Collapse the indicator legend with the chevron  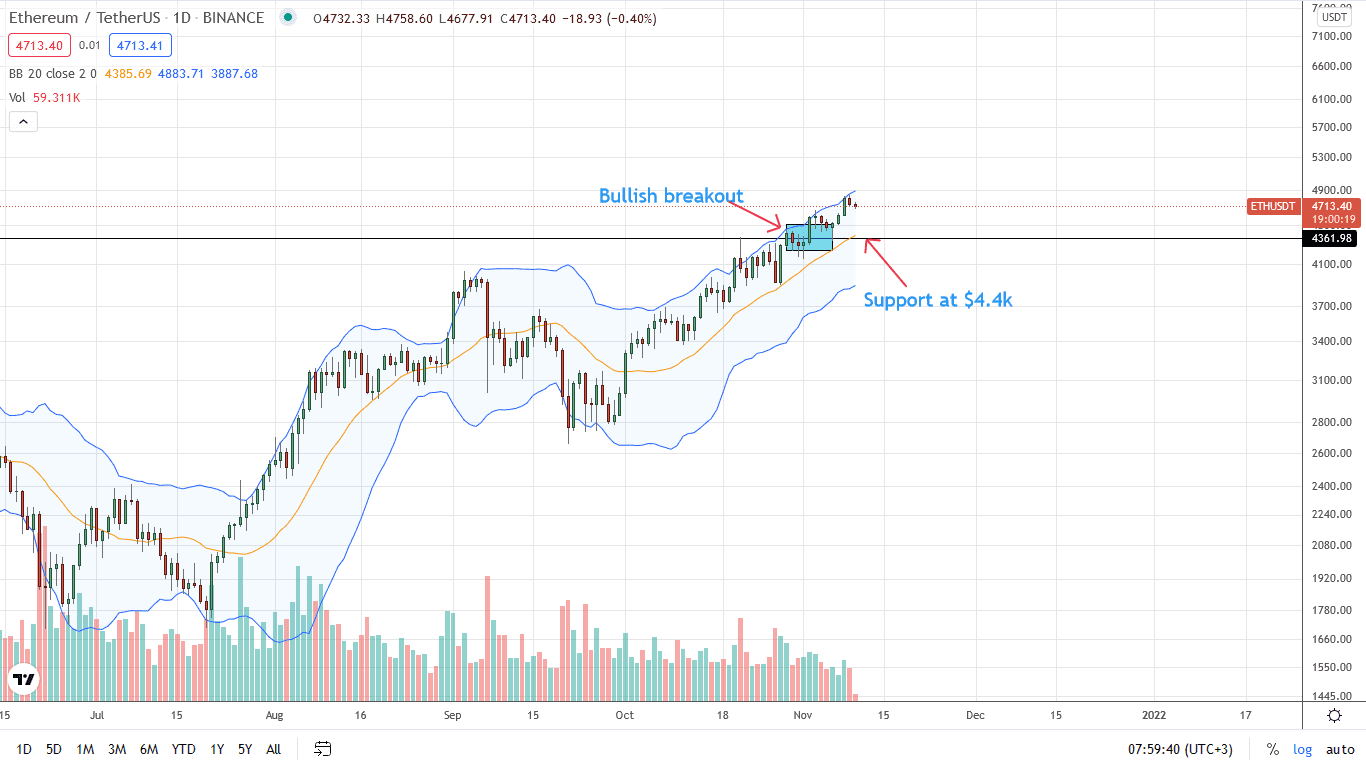click(23, 122)
